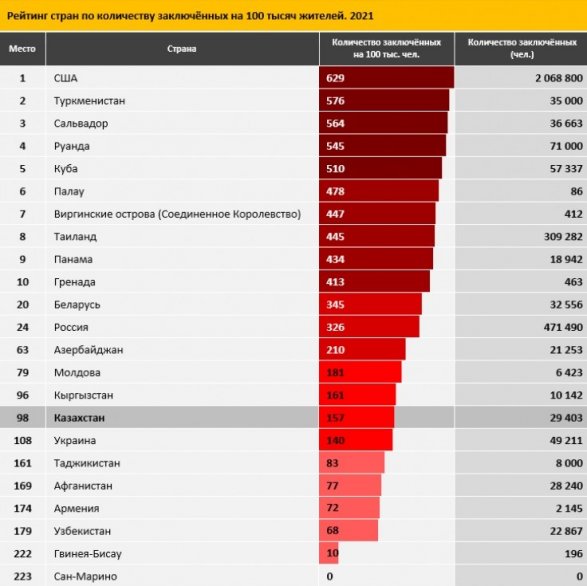587x586 pixels.
Task: Click the Таиланд total 309 282
Action: click(563, 236)
